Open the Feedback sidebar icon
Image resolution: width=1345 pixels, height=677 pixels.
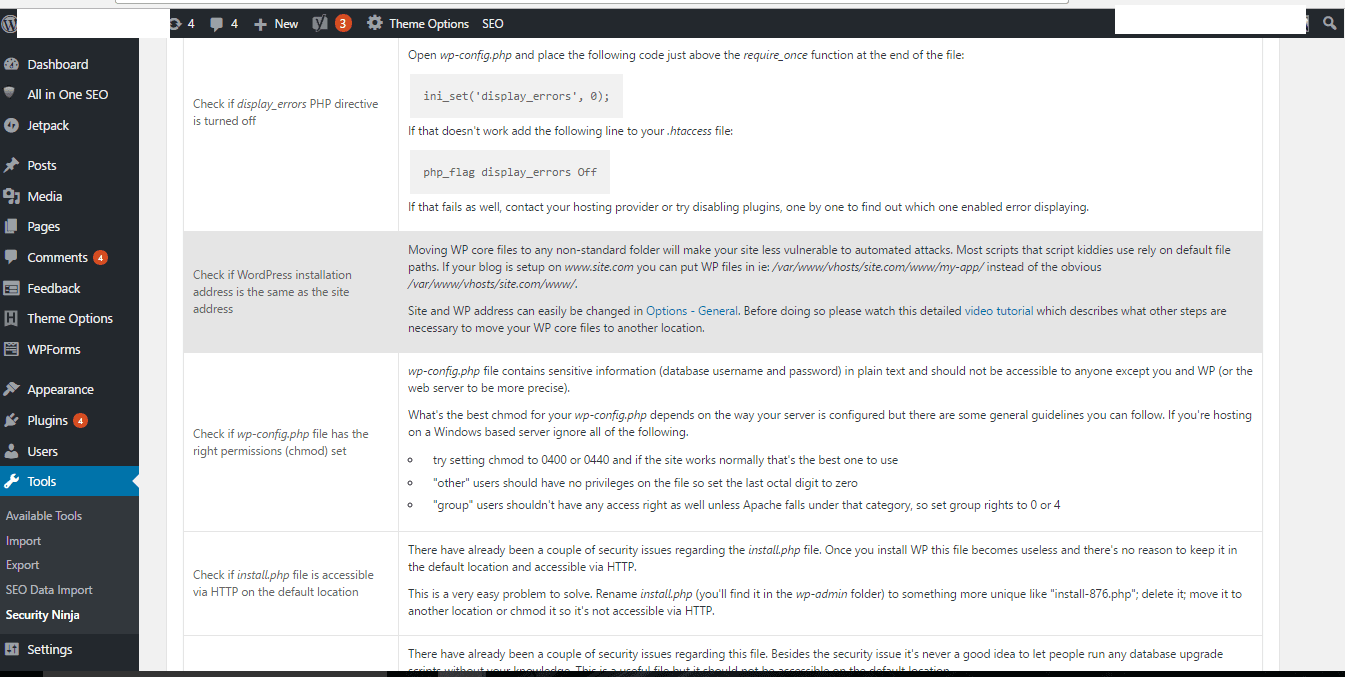click(x=12, y=288)
